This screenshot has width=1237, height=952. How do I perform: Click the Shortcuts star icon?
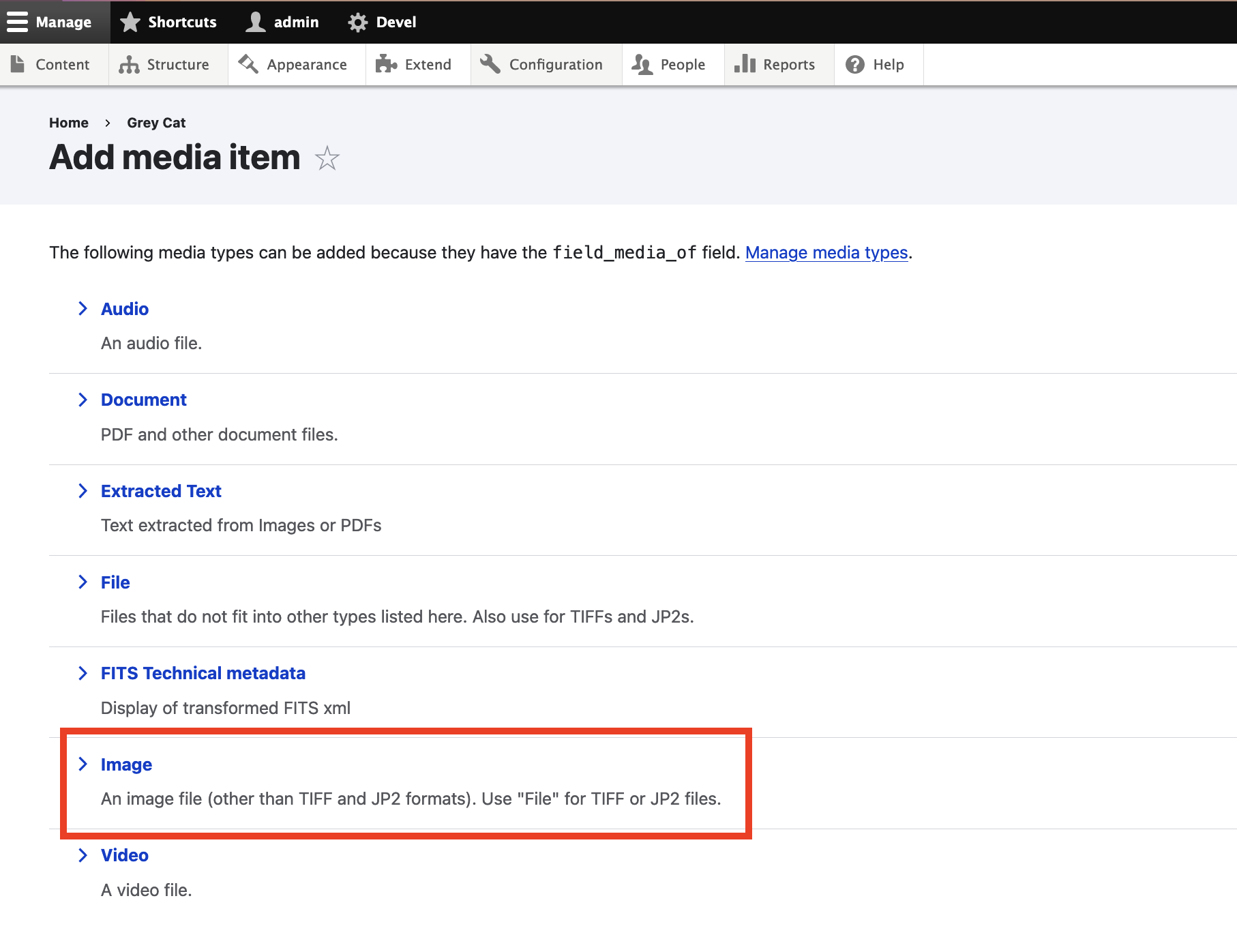point(130,21)
